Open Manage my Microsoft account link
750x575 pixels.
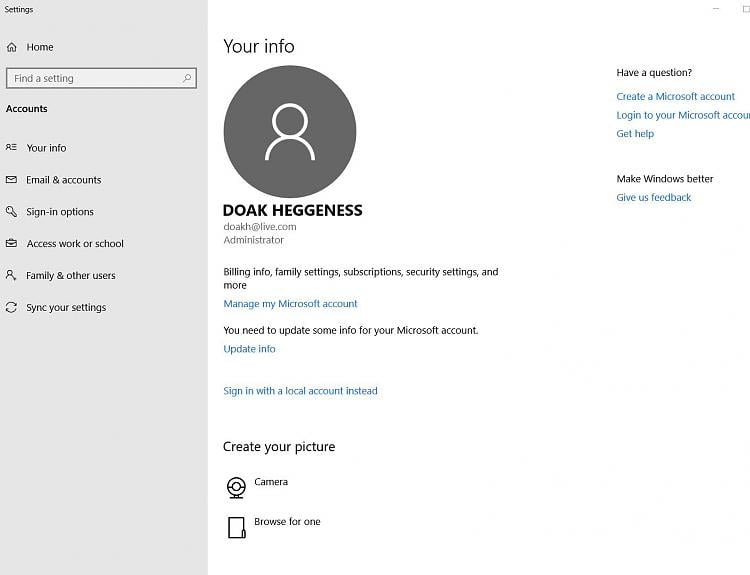[x=290, y=304]
